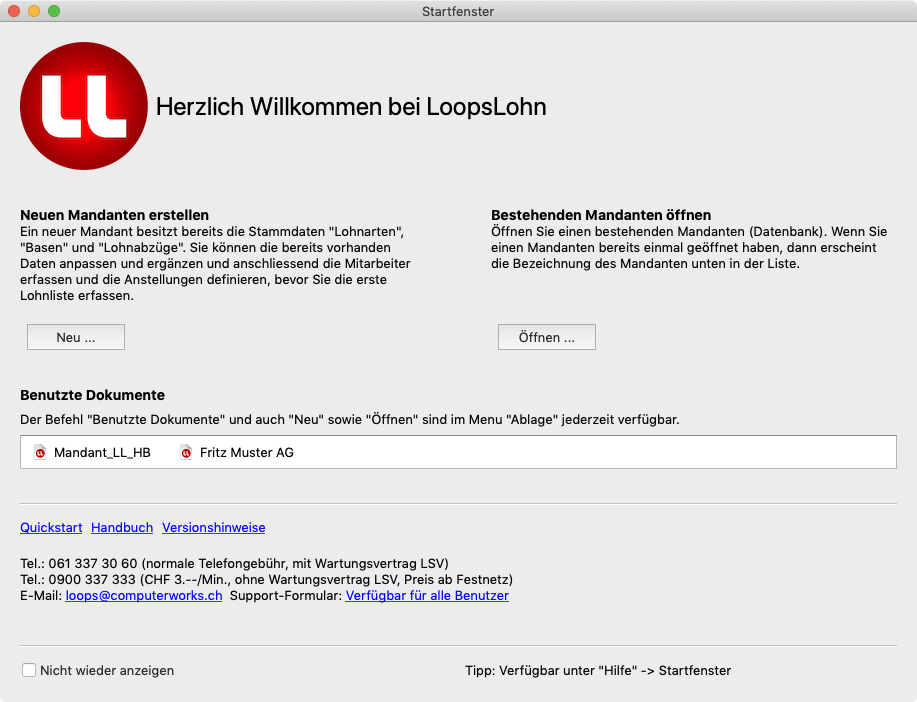Open the Quickstart link

[50, 527]
